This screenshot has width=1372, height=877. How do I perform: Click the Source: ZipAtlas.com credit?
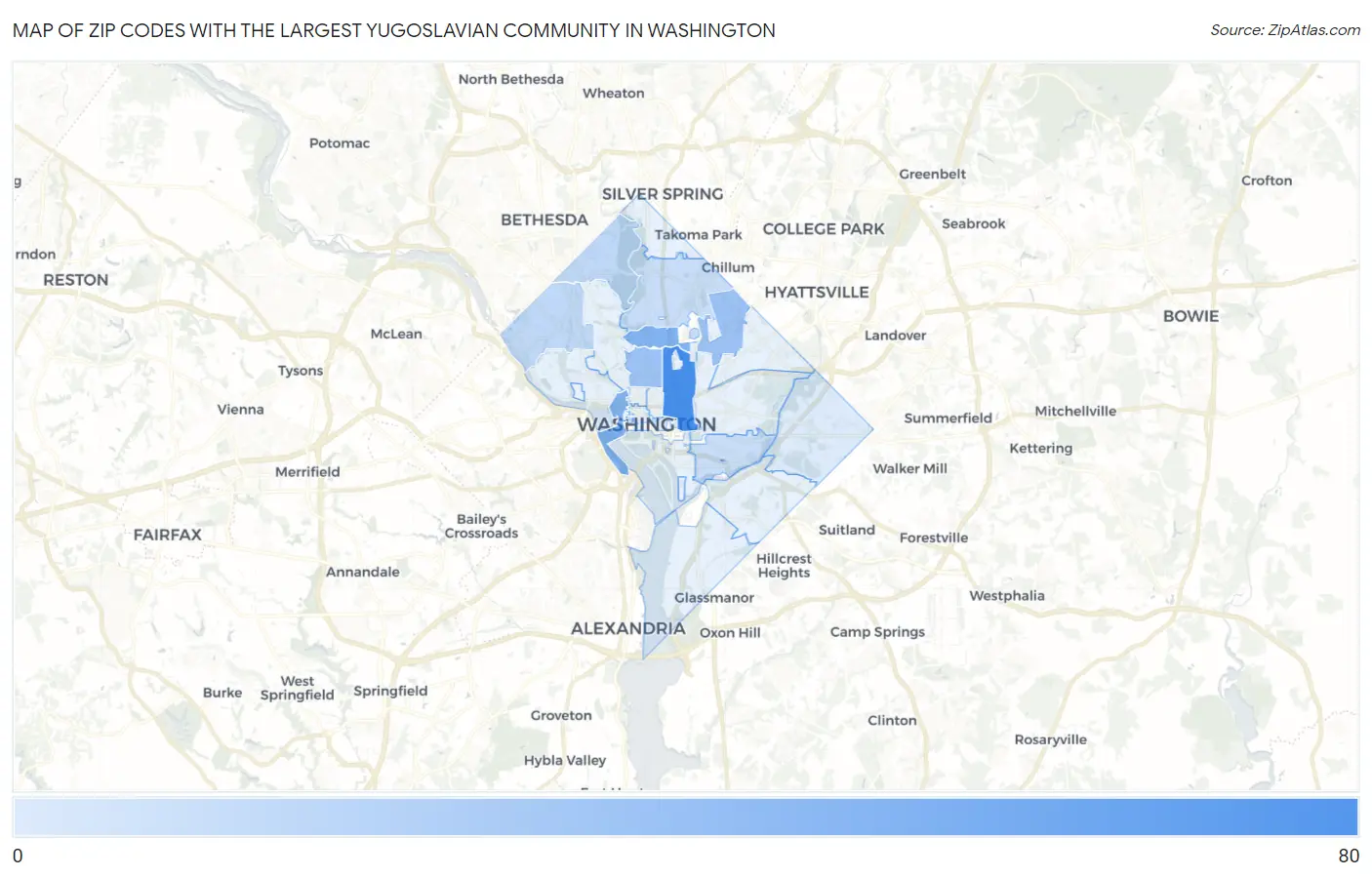(1285, 30)
